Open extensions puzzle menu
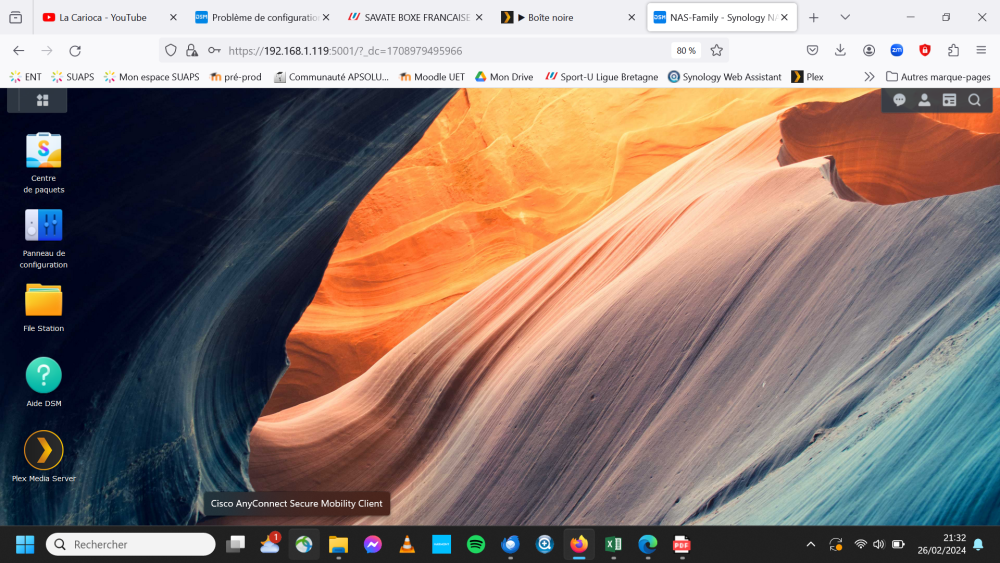The image size is (1000, 563). pos(953,50)
